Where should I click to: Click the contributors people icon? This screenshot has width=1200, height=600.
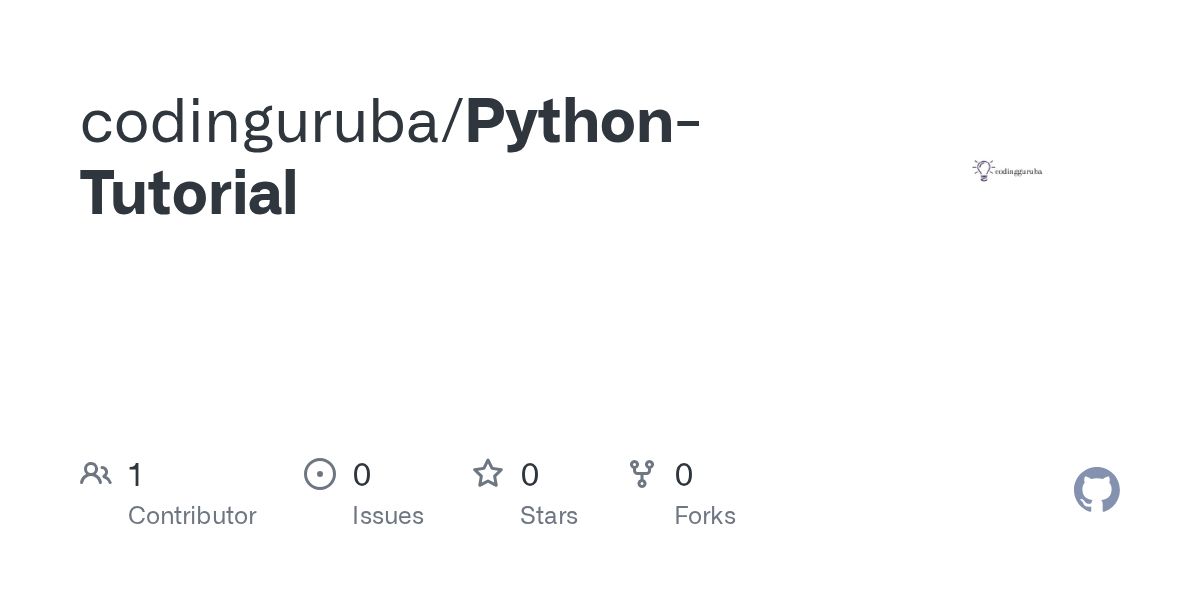tap(96, 474)
